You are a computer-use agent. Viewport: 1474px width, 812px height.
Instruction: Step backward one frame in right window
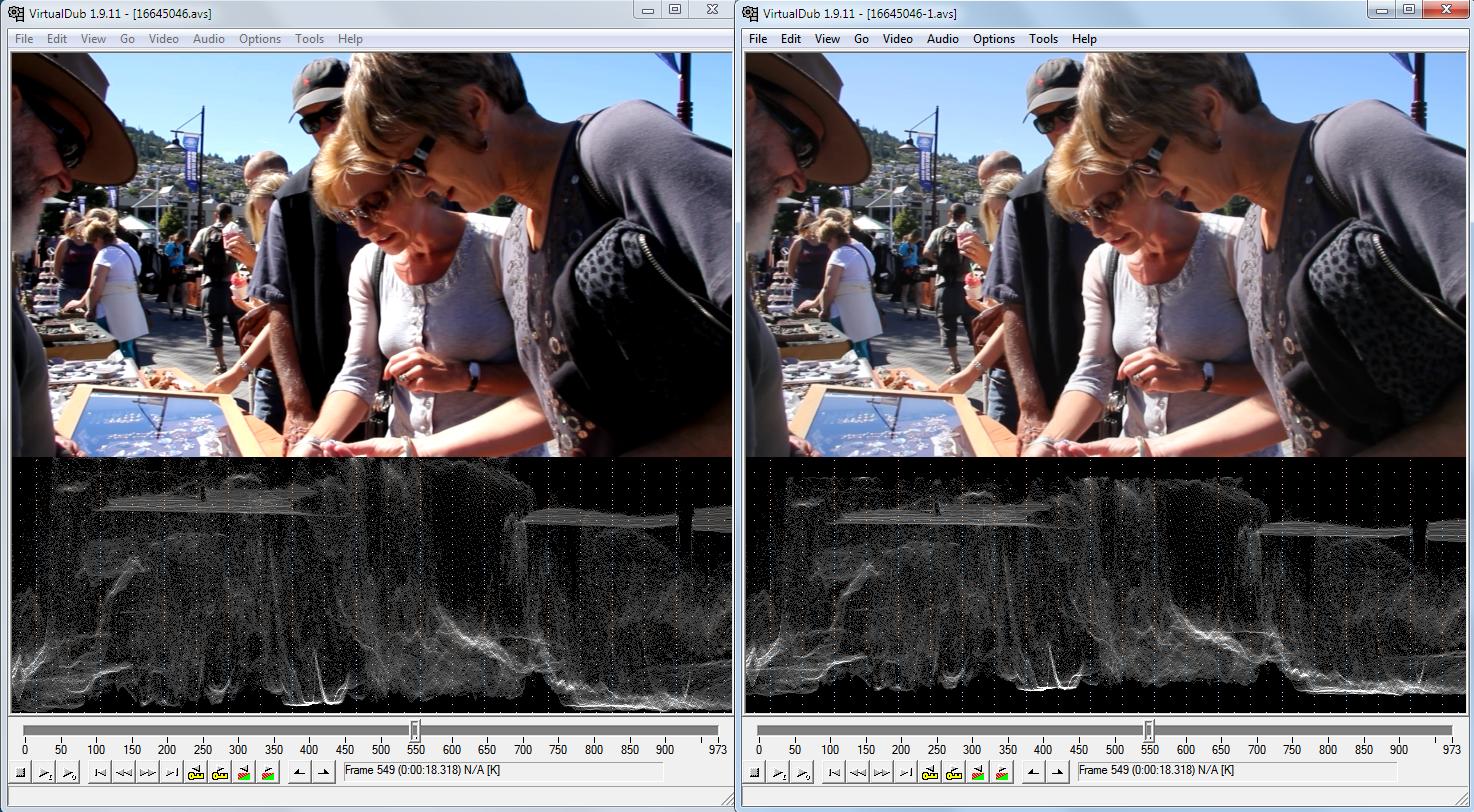(857, 772)
